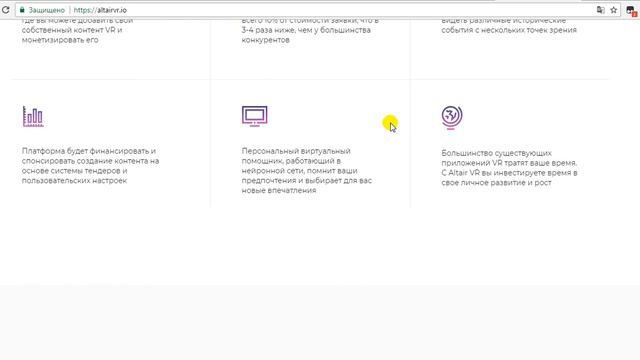Open the page translate icon
Image resolution: width=640 pixels, height=360 pixels.
600,10
